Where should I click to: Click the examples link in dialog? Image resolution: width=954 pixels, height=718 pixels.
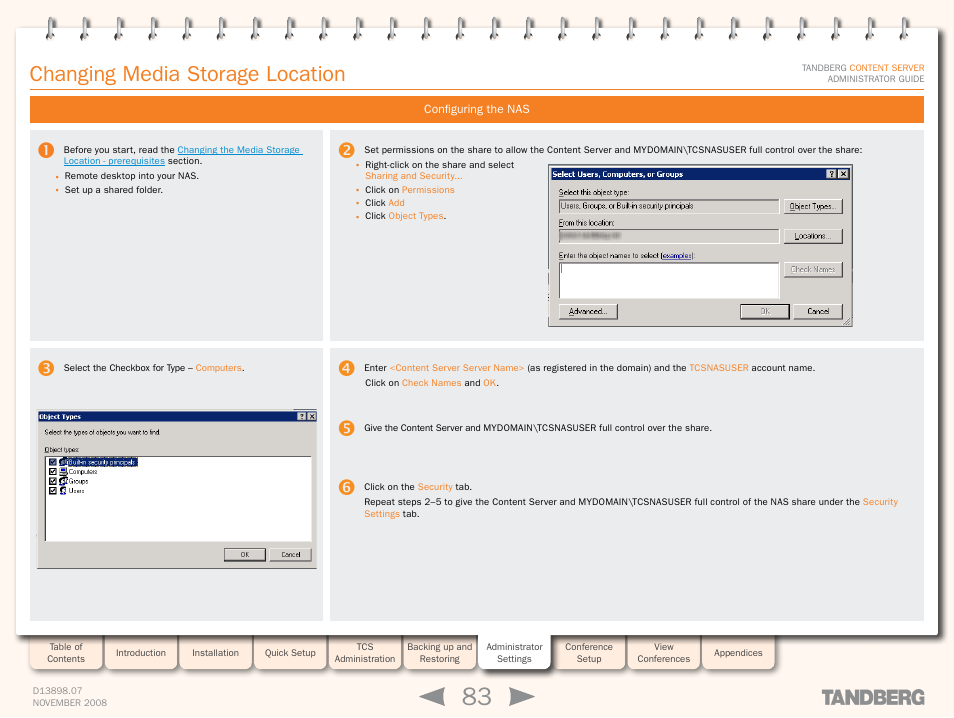pos(677,256)
